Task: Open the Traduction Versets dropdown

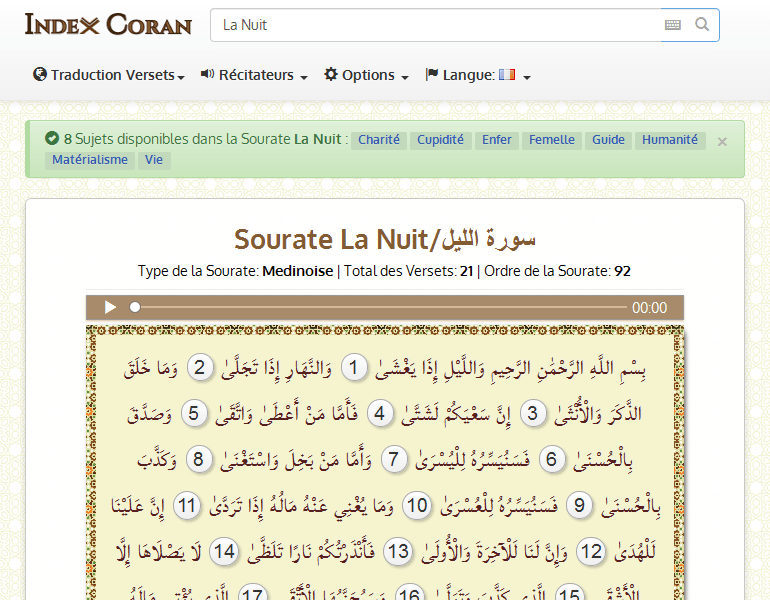Action: point(109,75)
